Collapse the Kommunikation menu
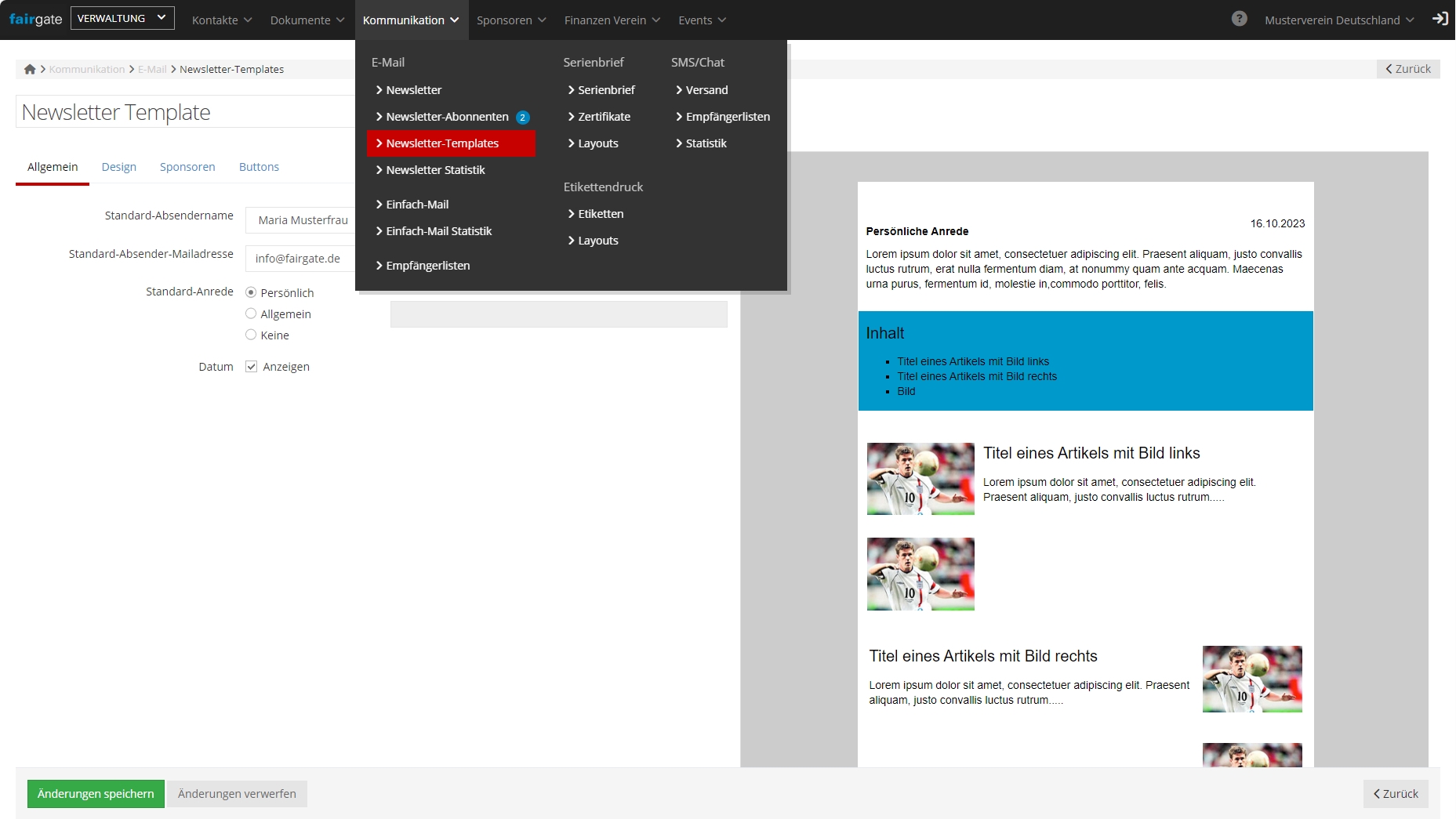Viewport: 1456px width, 819px height. (411, 20)
